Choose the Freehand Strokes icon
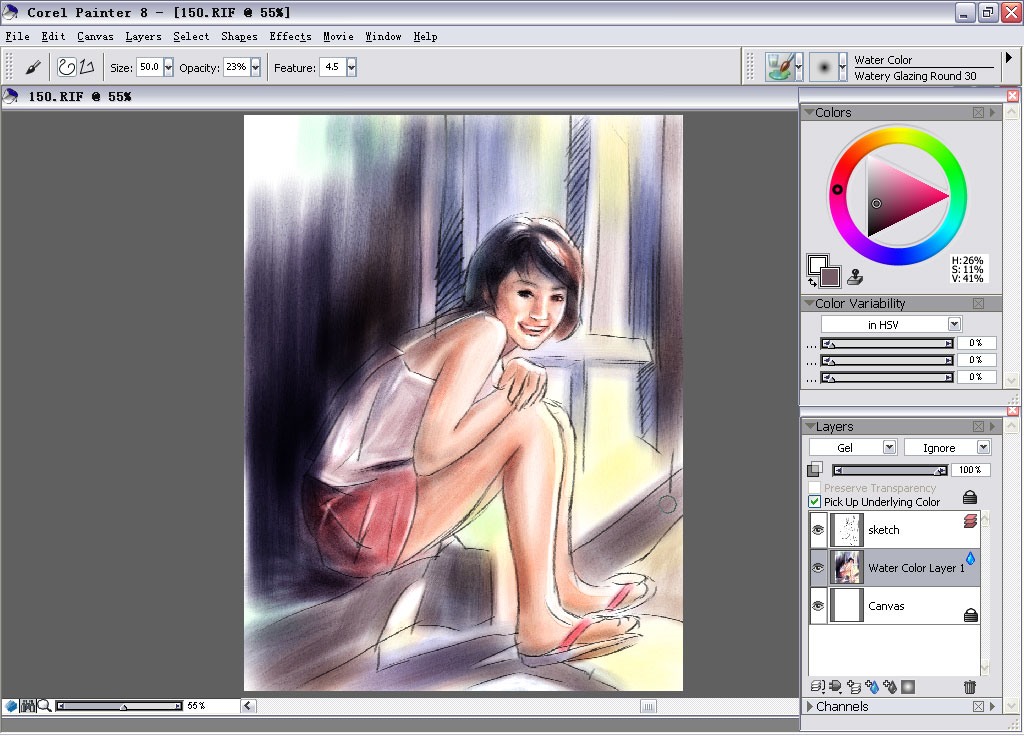Image resolution: width=1024 pixels, height=736 pixels. tap(67, 67)
